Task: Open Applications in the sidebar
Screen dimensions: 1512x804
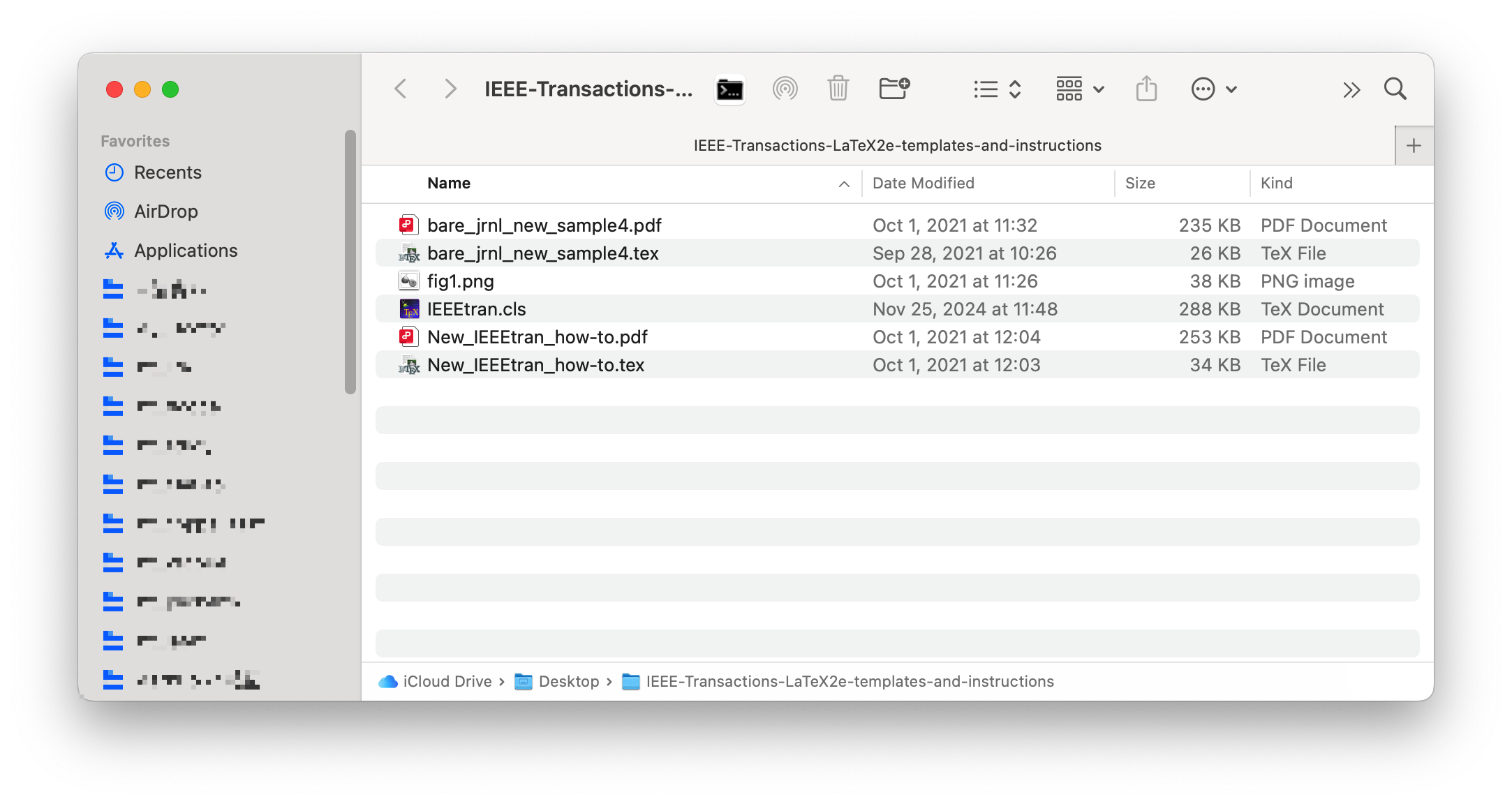Action: (x=186, y=251)
